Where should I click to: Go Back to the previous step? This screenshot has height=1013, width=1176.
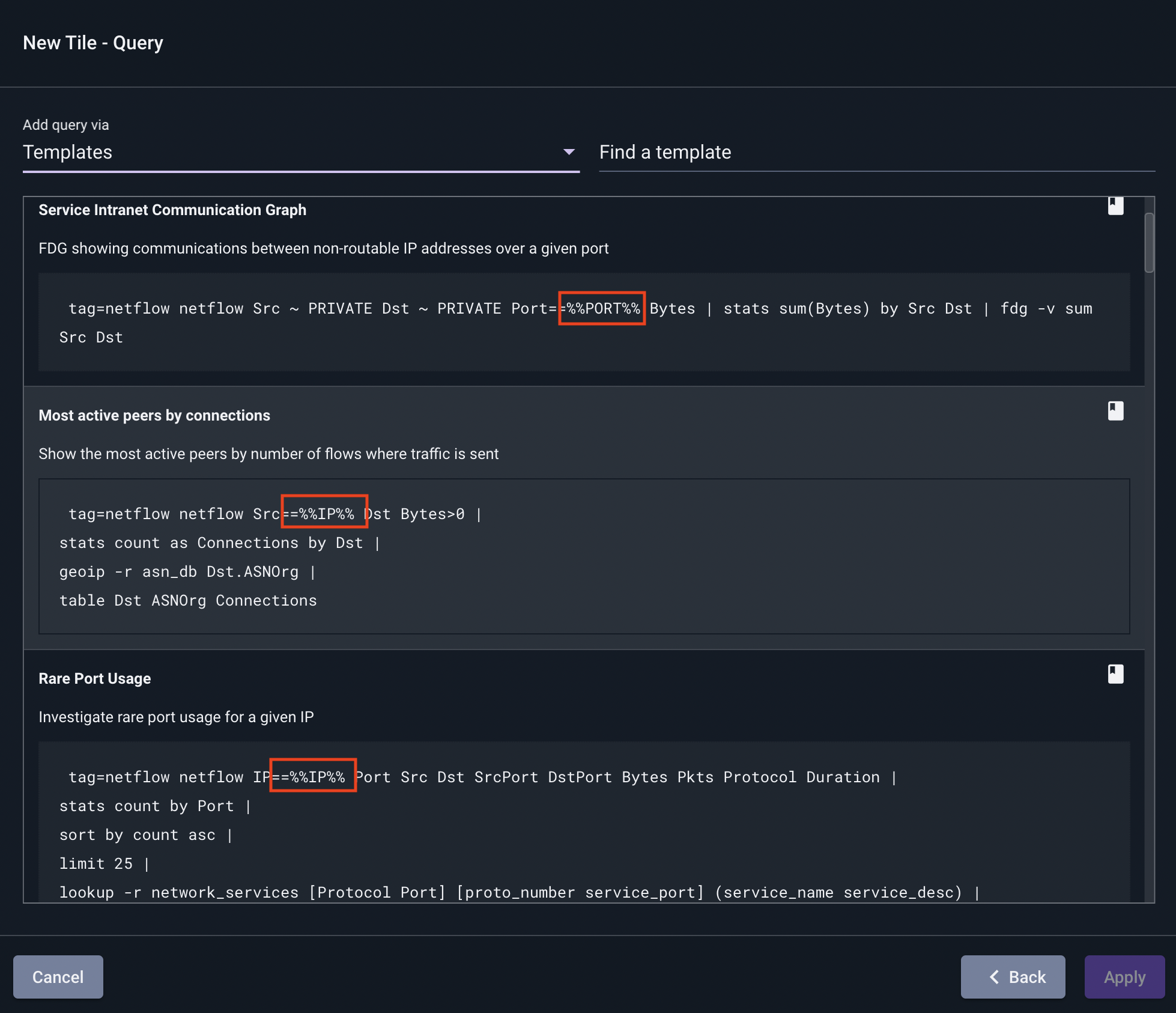[1013, 977]
